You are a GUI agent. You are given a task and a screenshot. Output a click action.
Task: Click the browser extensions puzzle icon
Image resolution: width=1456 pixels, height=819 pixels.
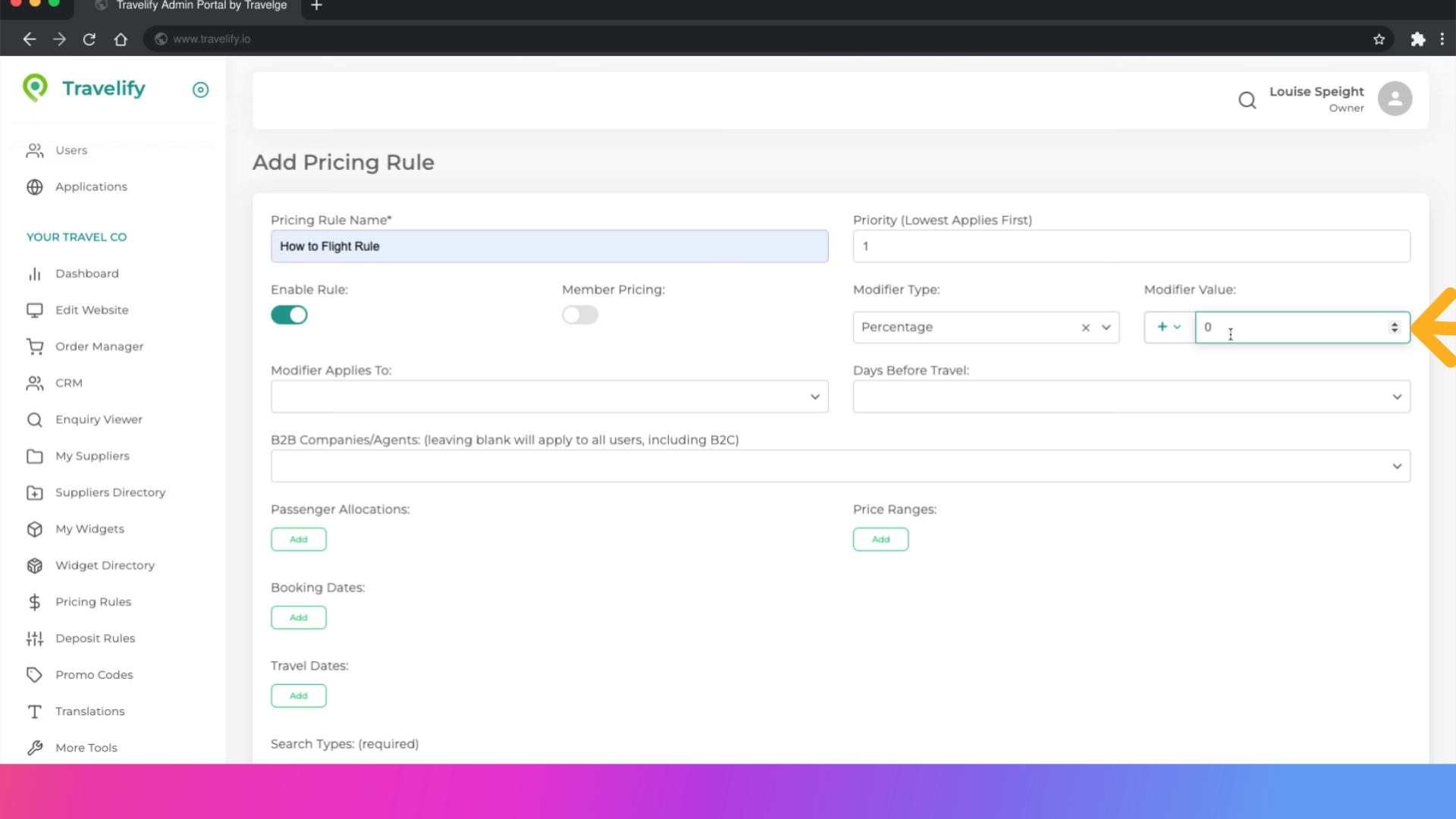tap(1417, 39)
